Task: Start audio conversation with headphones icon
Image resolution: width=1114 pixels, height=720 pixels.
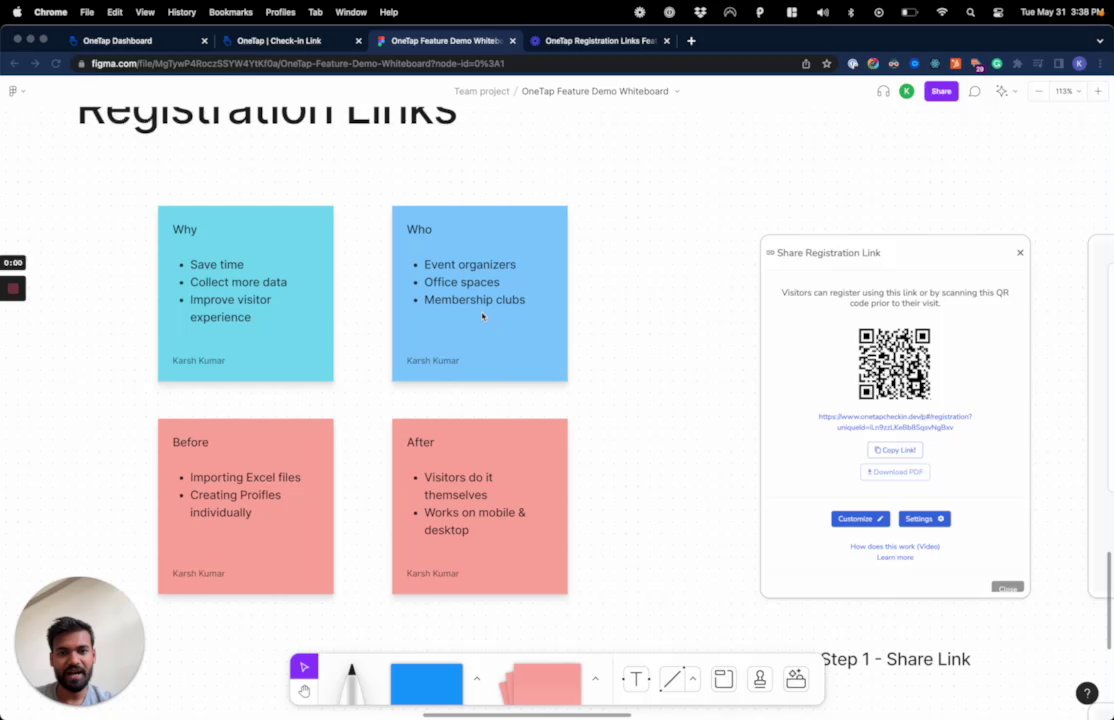Action: click(882, 91)
